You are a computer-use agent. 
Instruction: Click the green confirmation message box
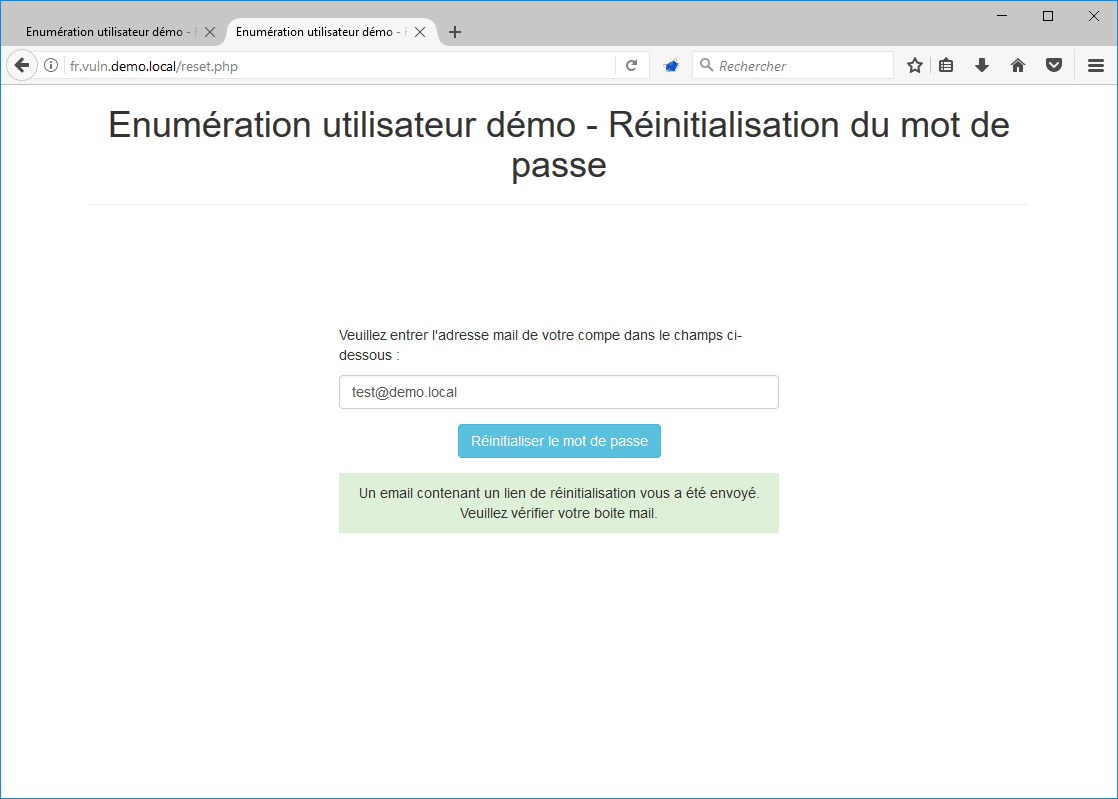[559, 502]
